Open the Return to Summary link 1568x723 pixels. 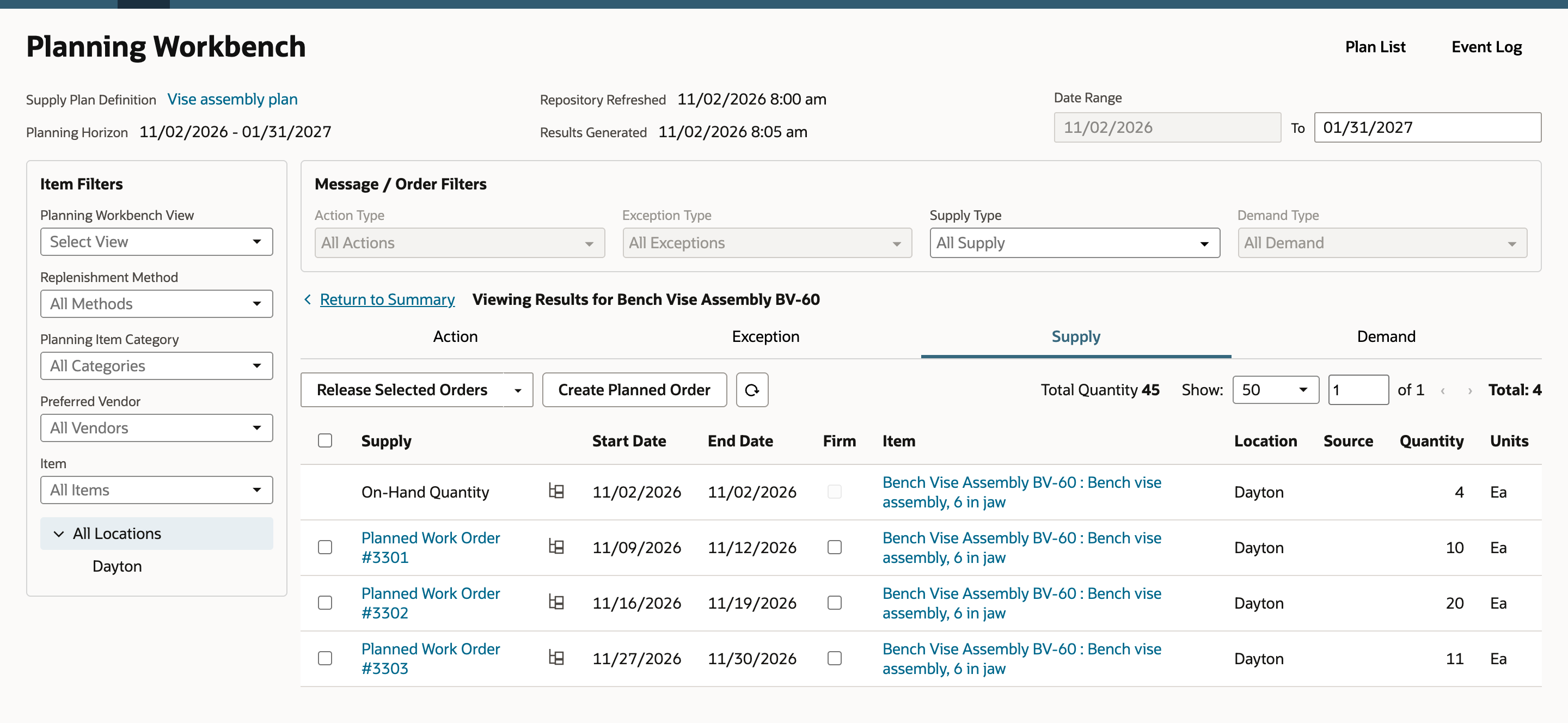(x=387, y=299)
